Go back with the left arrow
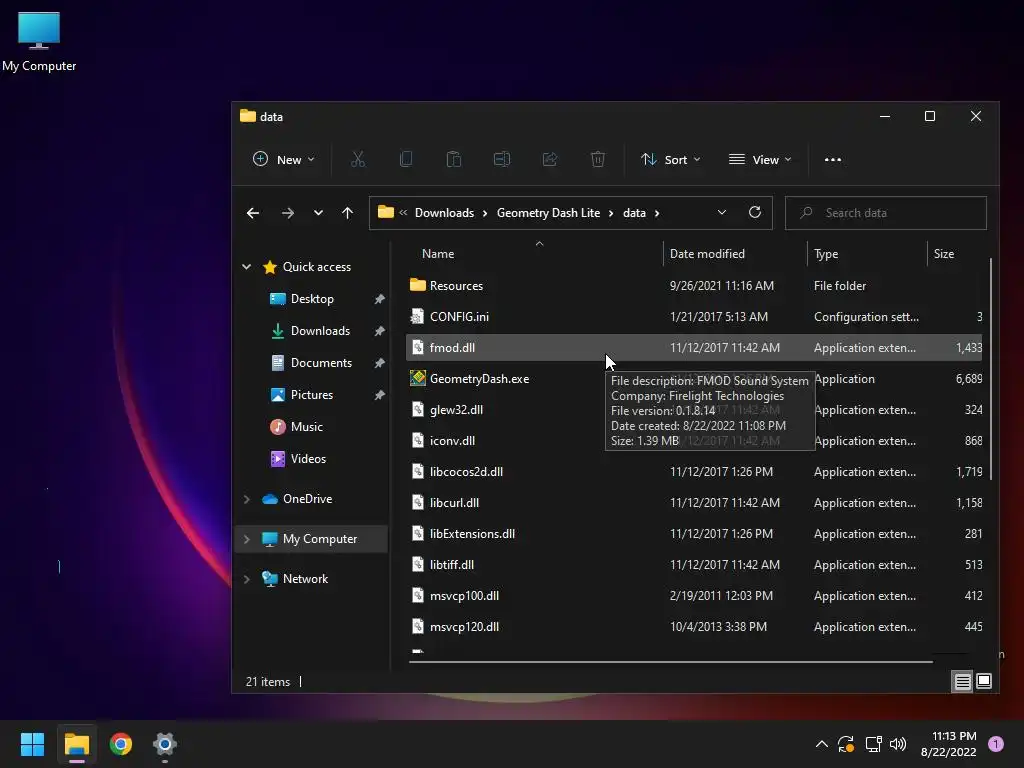The height and width of the screenshot is (768, 1024). pyautogui.click(x=253, y=213)
